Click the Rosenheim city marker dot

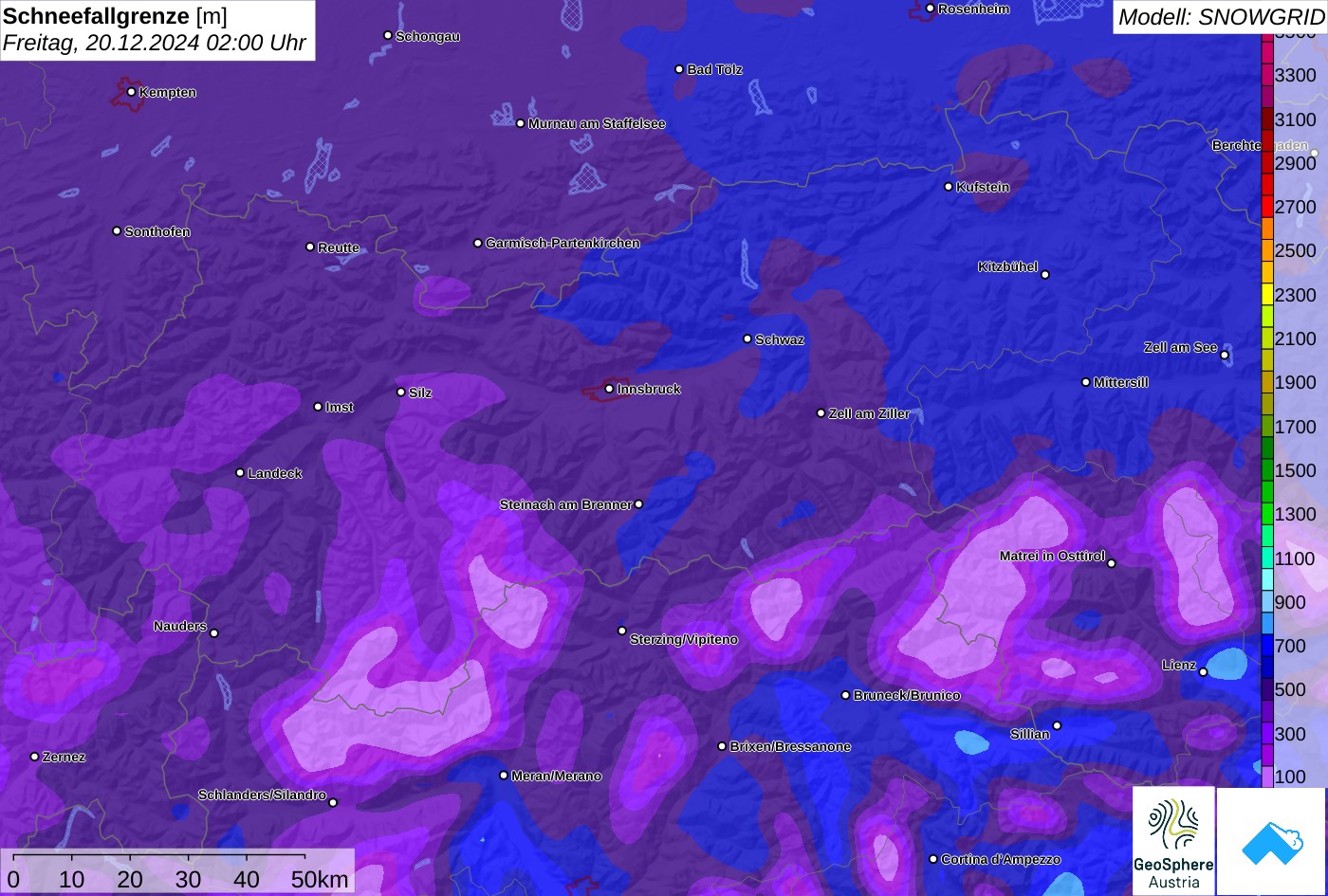(930, 9)
